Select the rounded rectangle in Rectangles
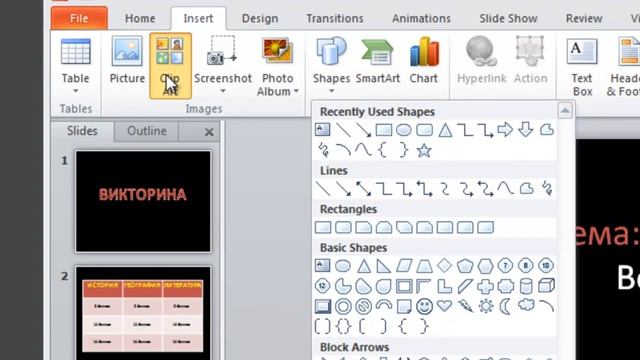Image resolution: width=640 pixels, height=360 pixels. tap(343, 227)
